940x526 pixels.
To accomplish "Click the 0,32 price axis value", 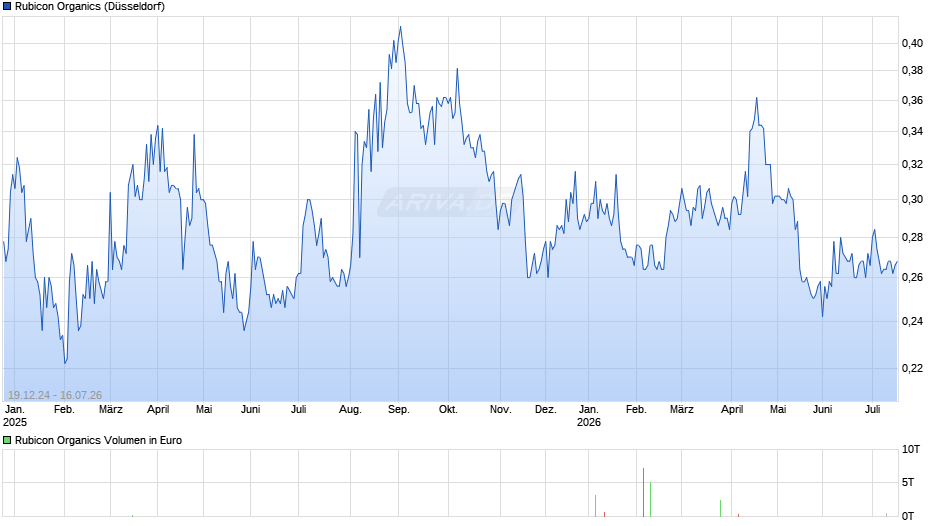I will 912,164.
